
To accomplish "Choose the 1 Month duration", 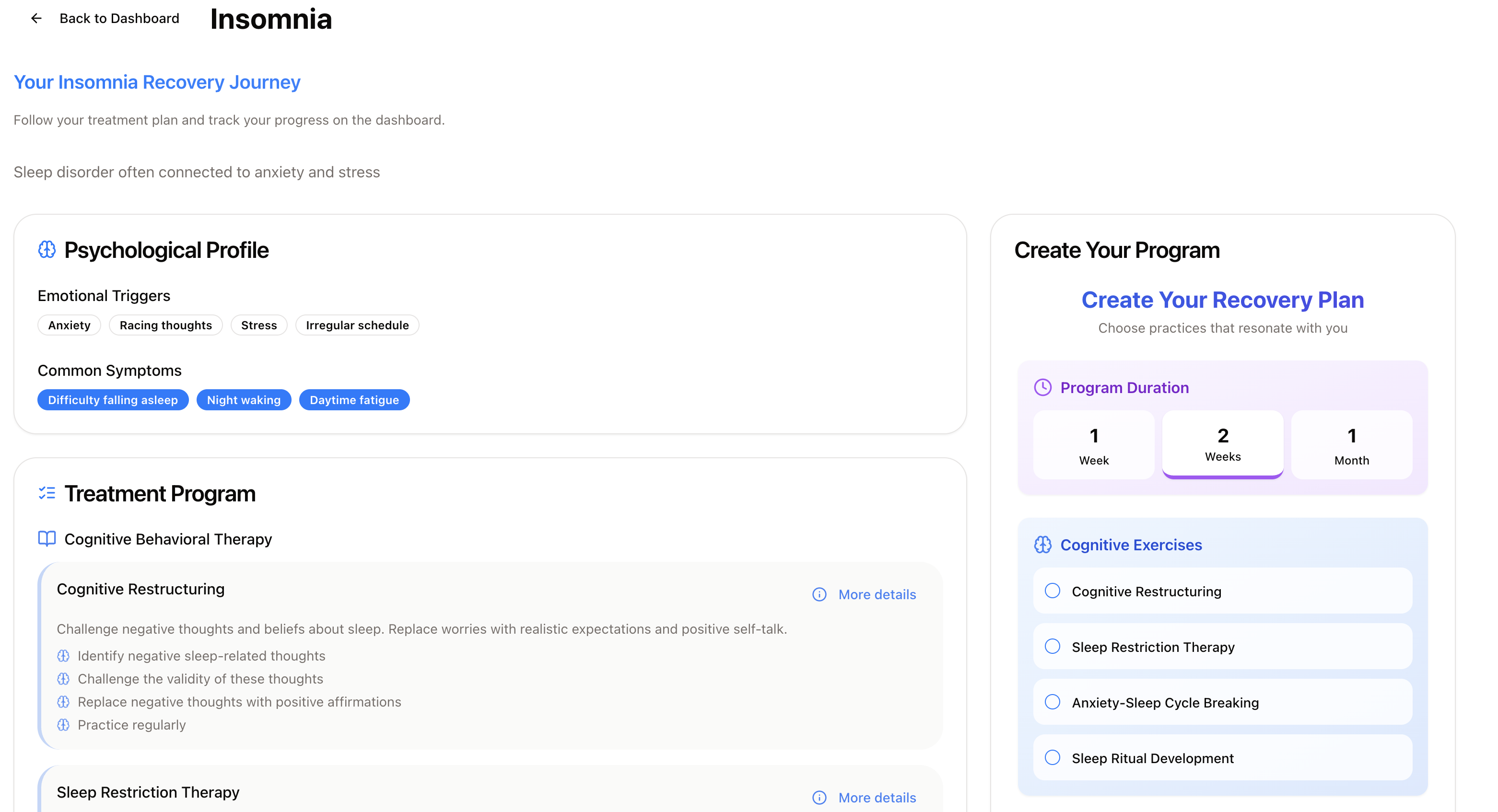I will [x=1351, y=445].
